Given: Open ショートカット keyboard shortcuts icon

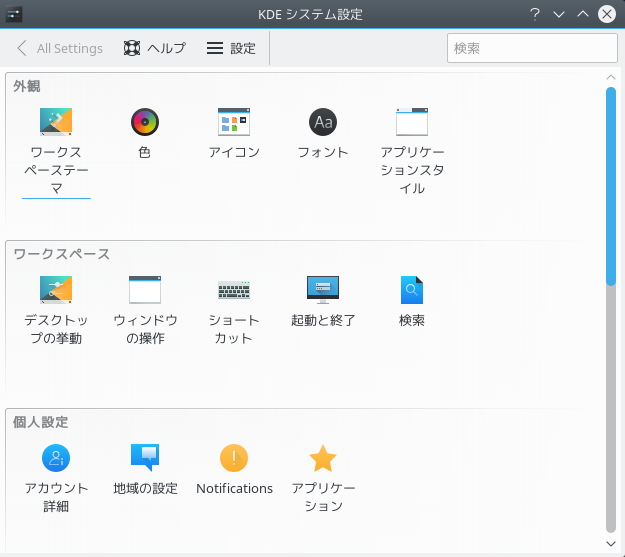Looking at the screenshot, I should 234,290.
